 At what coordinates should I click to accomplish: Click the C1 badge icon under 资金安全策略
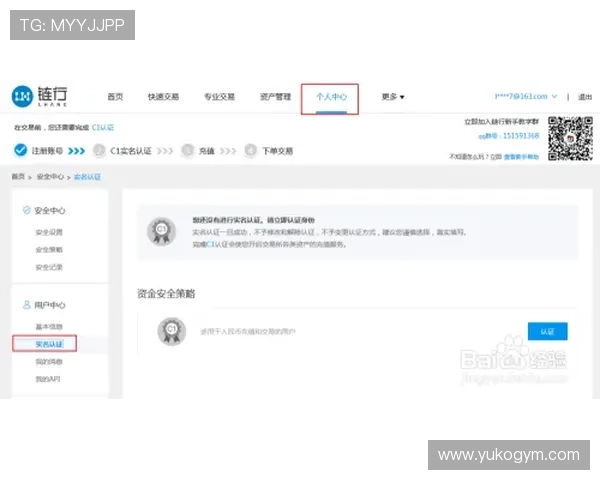(x=171, y=331)
